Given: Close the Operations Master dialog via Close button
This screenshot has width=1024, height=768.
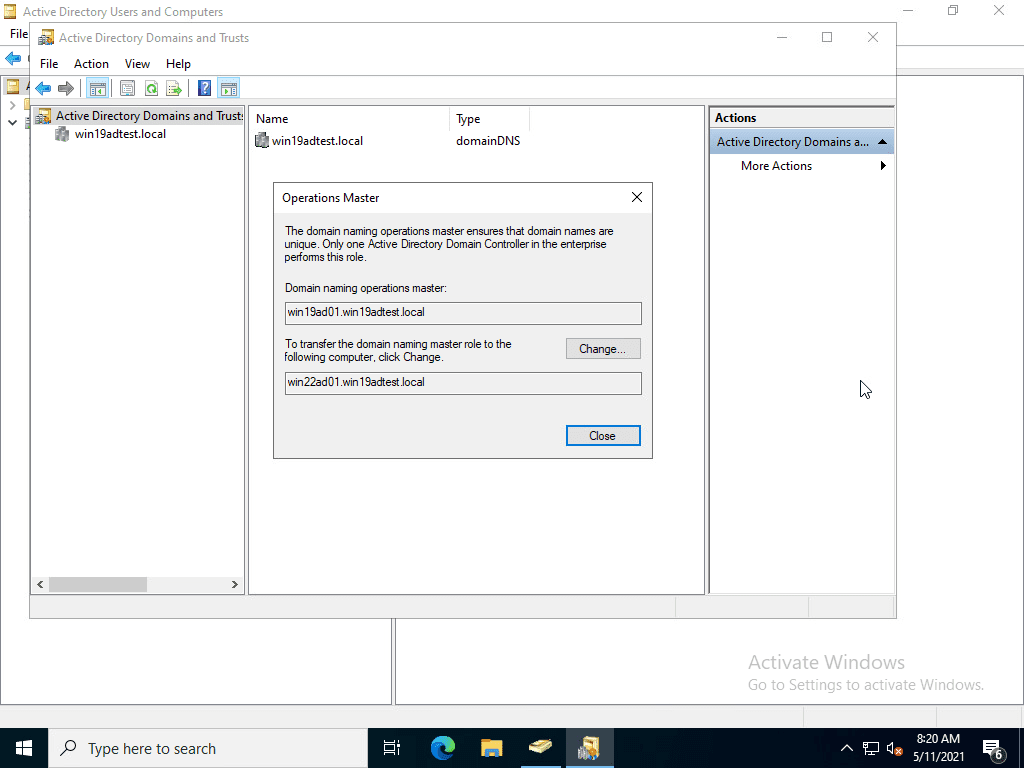Looking at the screenshot, I should (x=603, y=435).
